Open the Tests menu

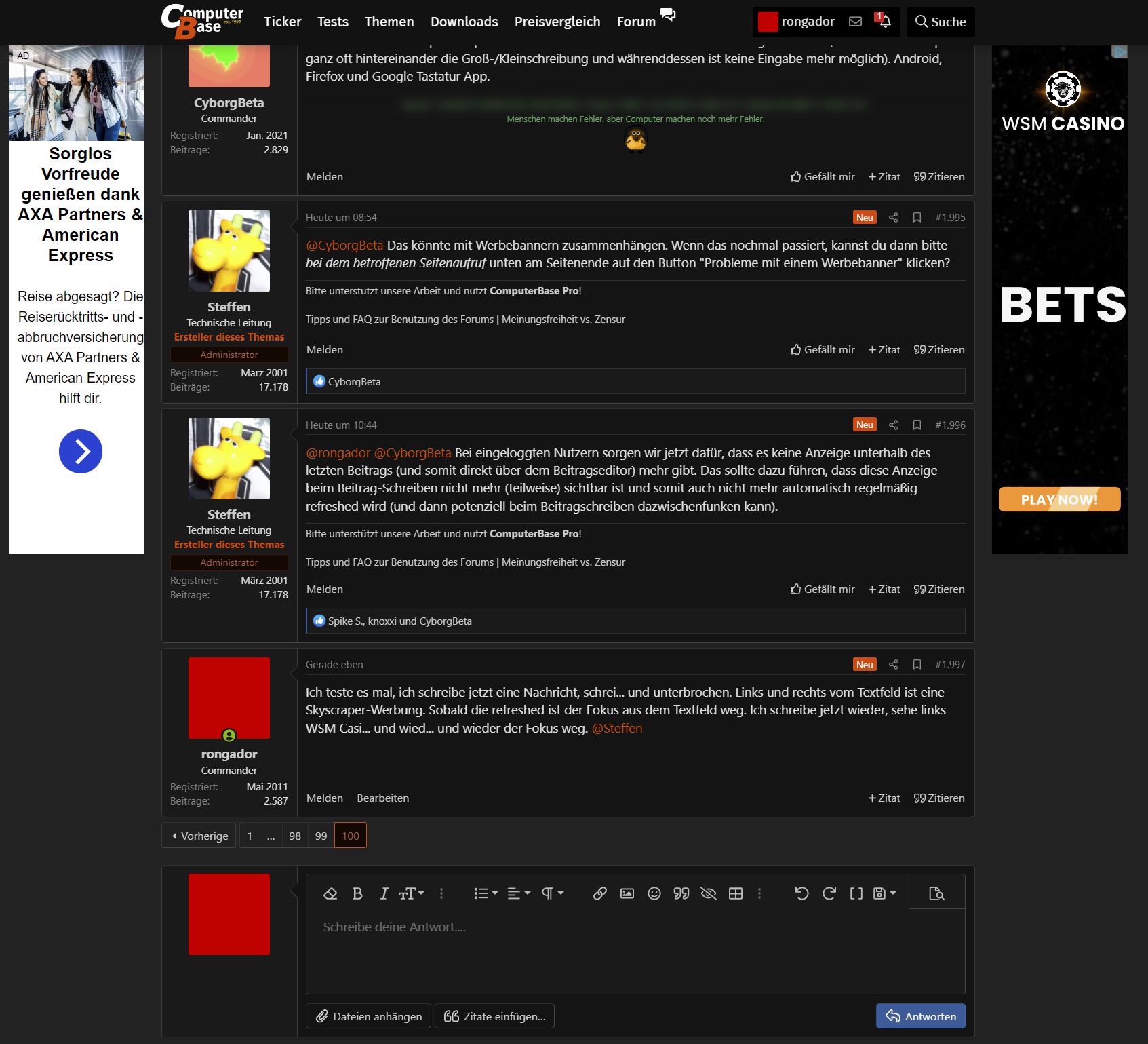pos(333,22)
